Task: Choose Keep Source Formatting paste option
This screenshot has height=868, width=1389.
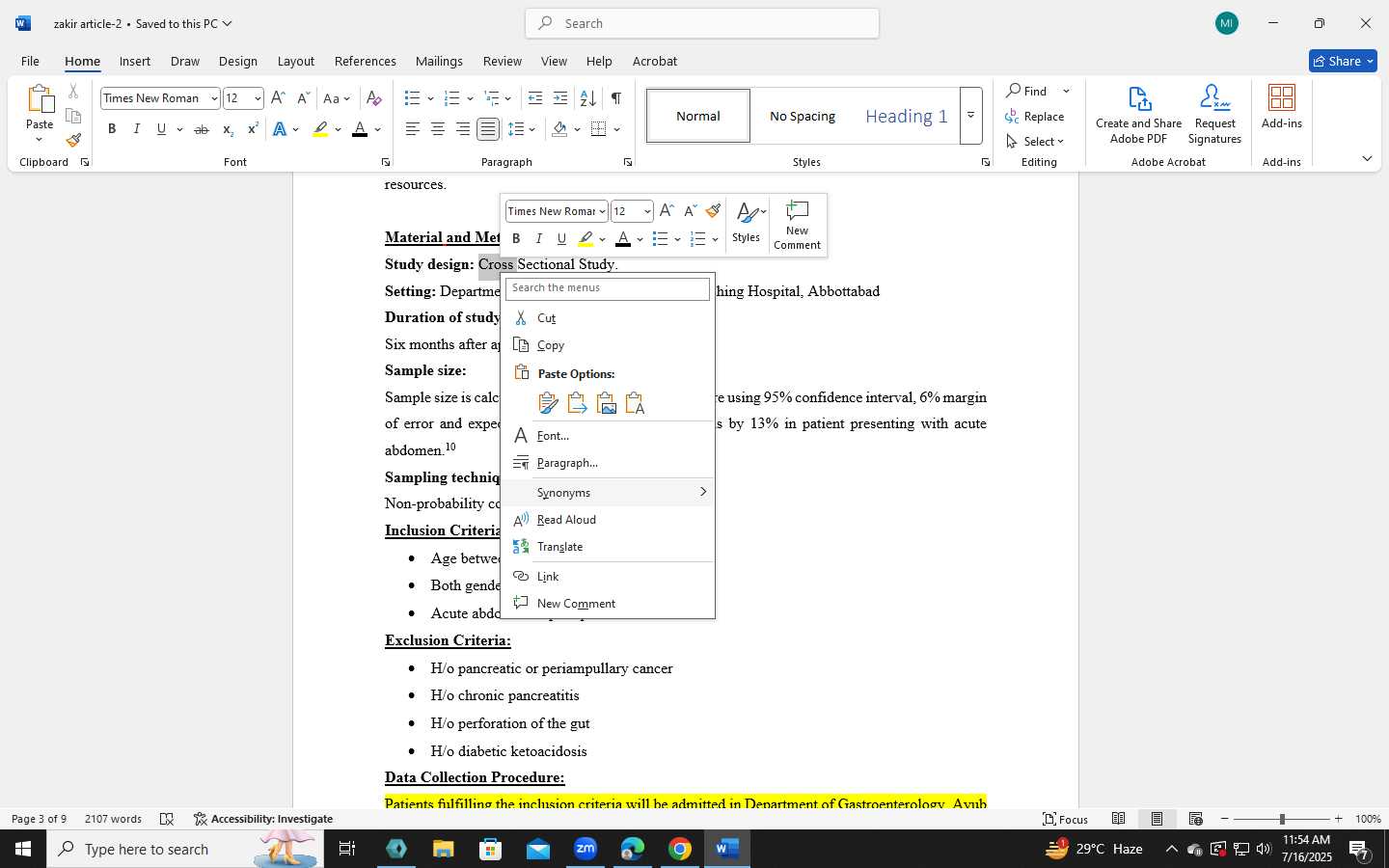Action: tap(548, 403)
